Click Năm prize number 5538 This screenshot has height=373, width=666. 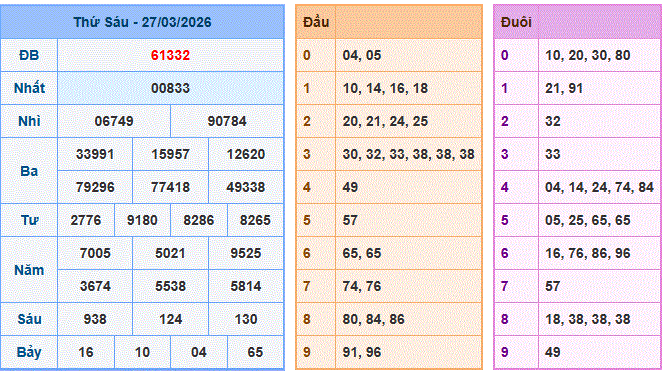(170, 286)
